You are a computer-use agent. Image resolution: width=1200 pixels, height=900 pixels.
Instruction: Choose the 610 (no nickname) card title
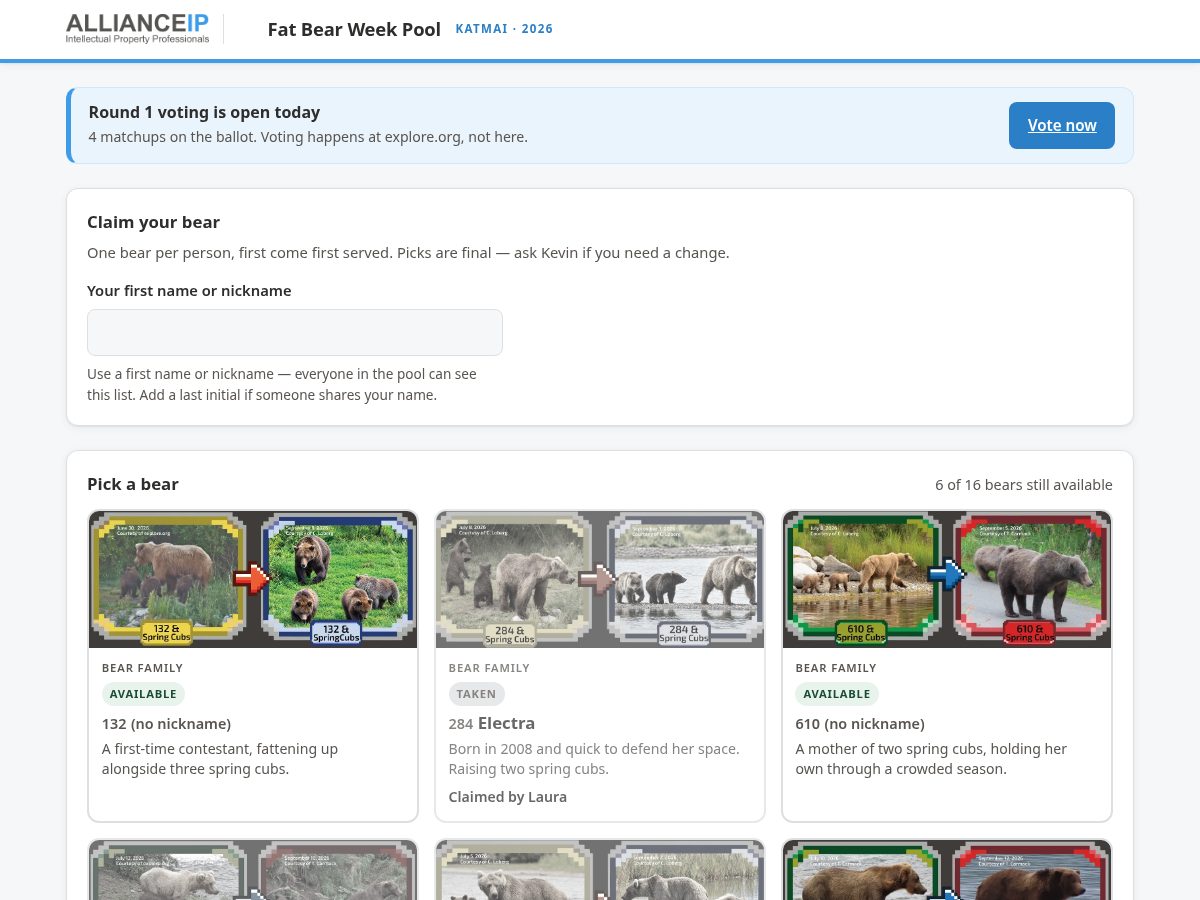point(860,723)
